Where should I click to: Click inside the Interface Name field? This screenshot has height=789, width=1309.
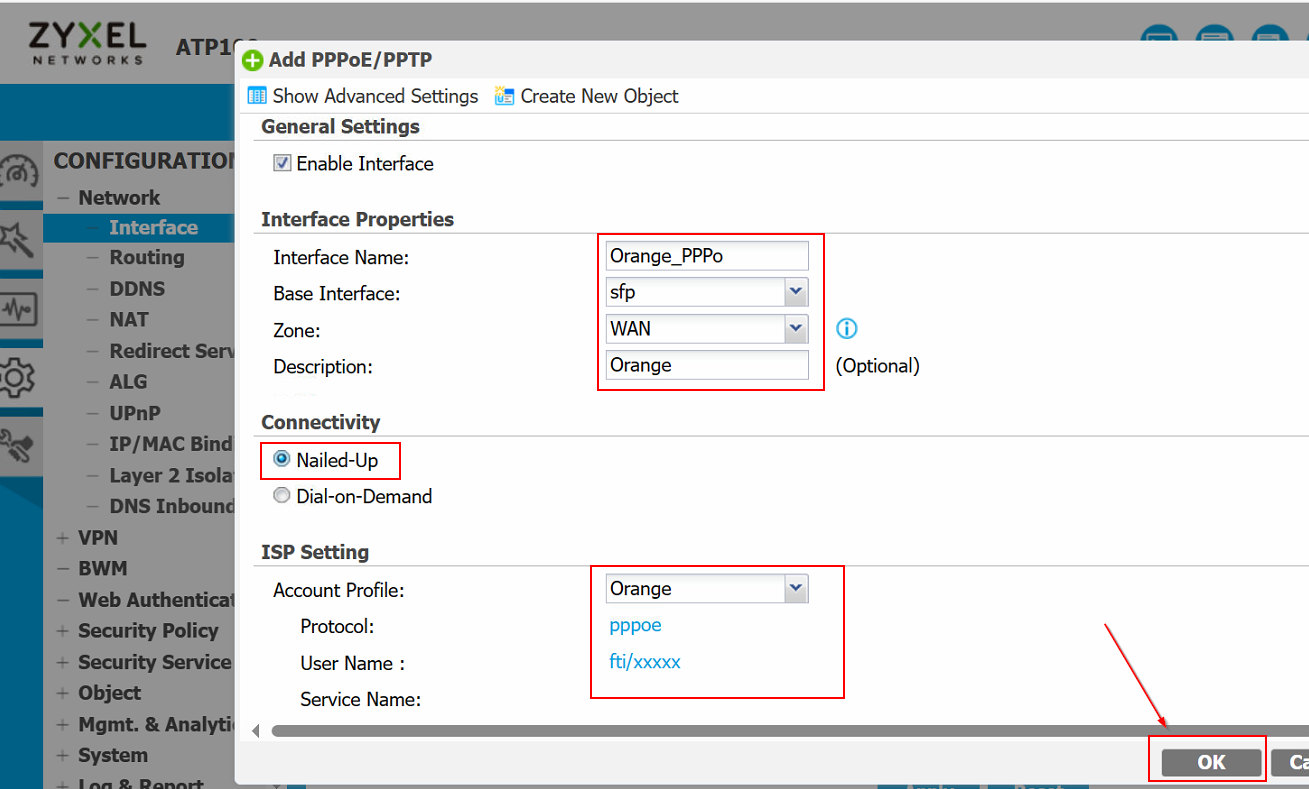pos(705,255)
